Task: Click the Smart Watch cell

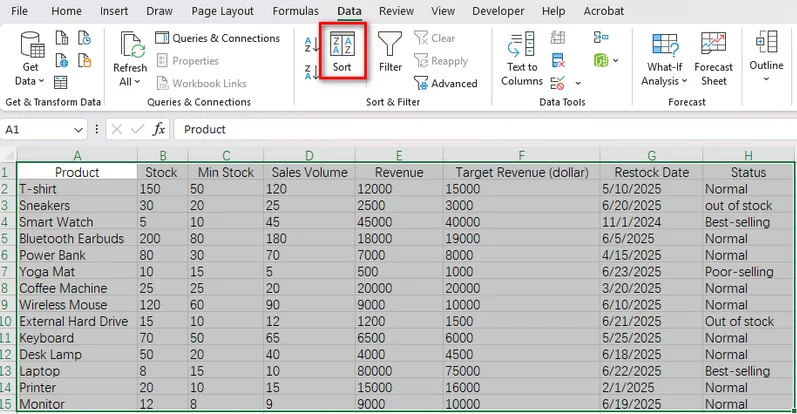Action: click(x=77, y=222)
